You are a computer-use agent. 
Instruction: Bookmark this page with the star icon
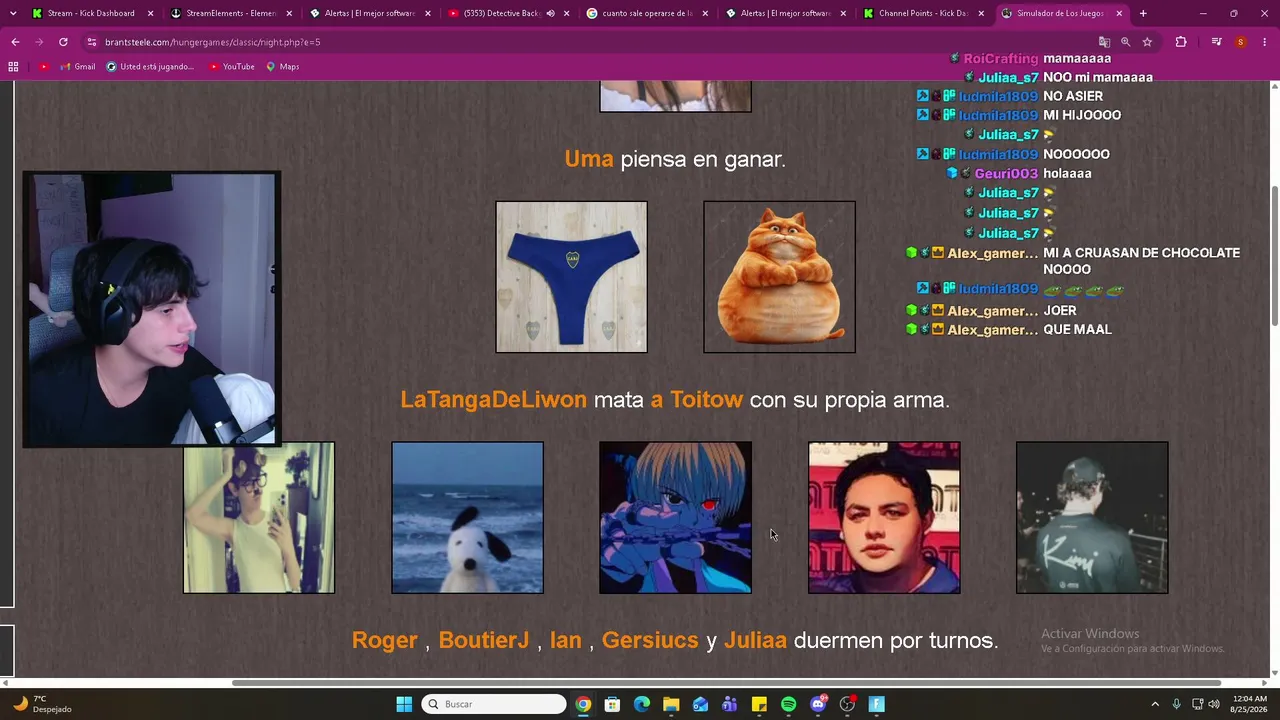[1147, 42]
